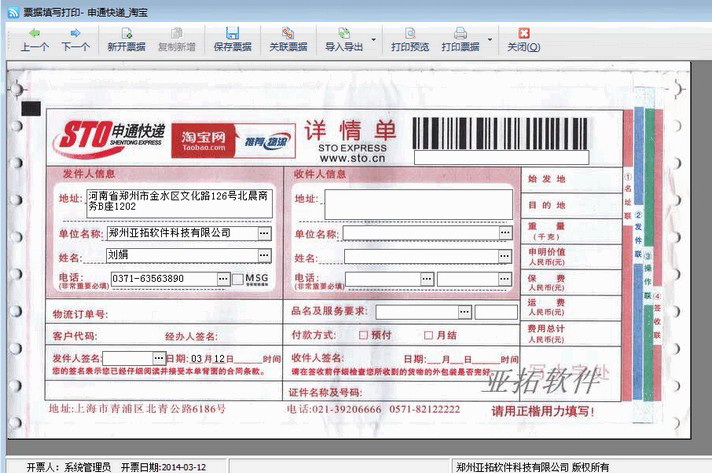Open recipient 姓名 ellipsis picker
This screenshot has height=473, width=712.
[x=505, y=257]
